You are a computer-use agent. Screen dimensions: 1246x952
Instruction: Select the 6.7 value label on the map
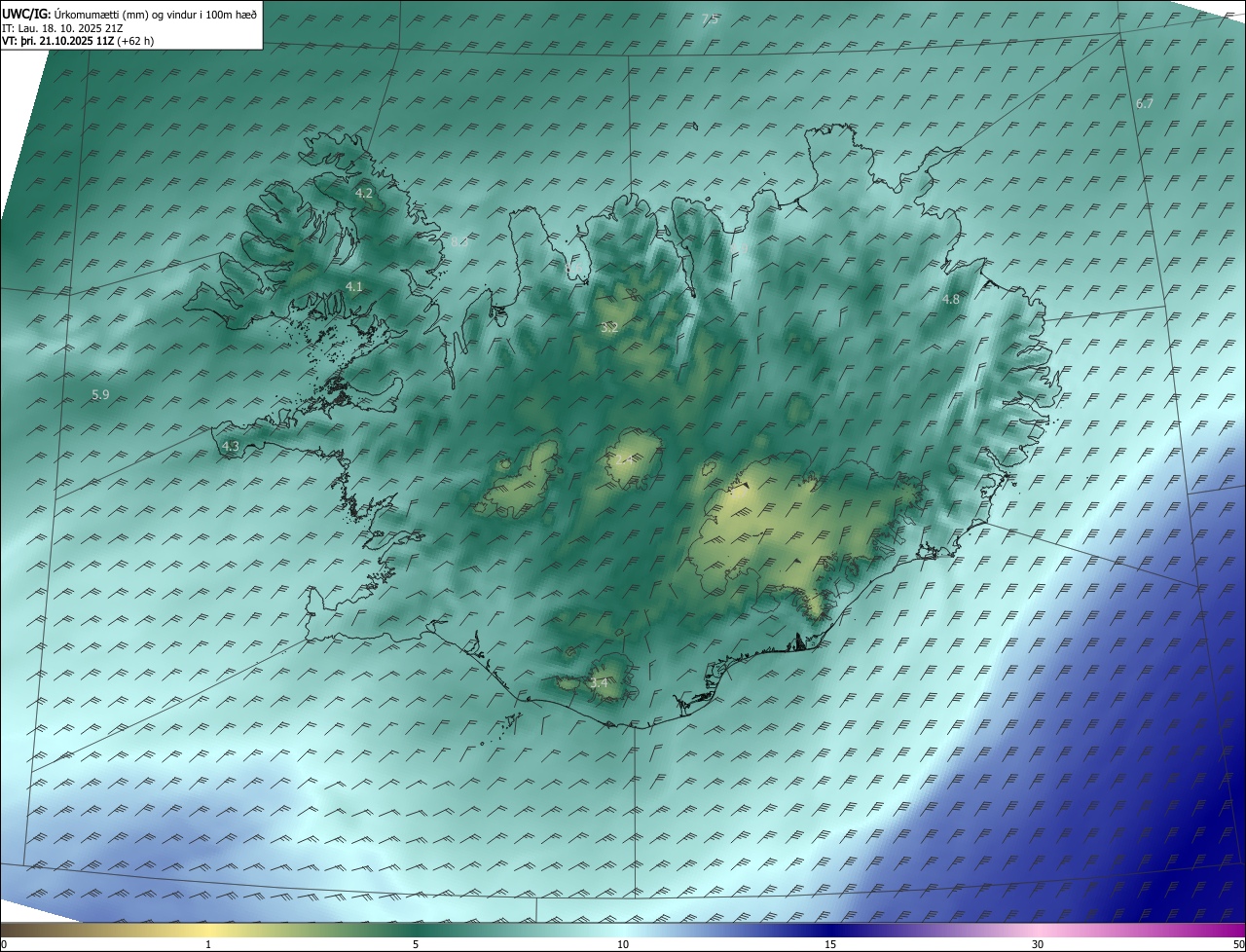tap(1145, 103)
